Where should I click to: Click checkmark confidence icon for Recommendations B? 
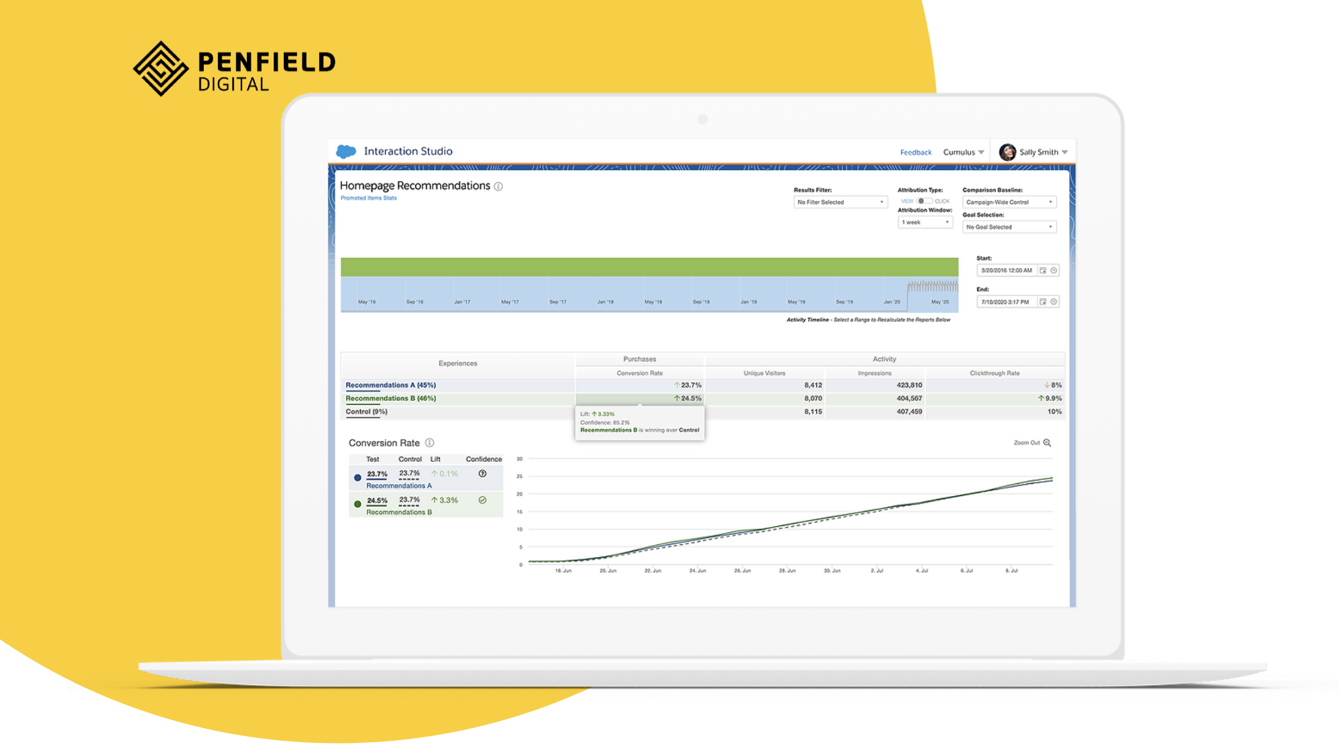(x=482, y=500)
